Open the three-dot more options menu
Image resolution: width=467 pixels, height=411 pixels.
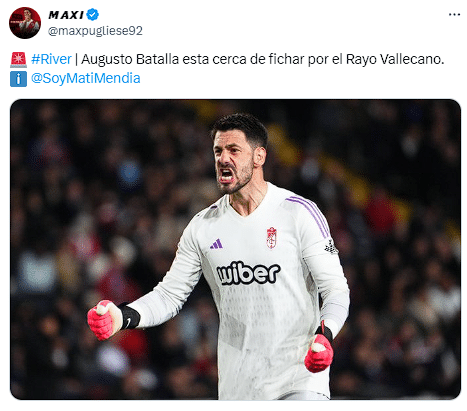pyautogui.click(x=454, y=14)
